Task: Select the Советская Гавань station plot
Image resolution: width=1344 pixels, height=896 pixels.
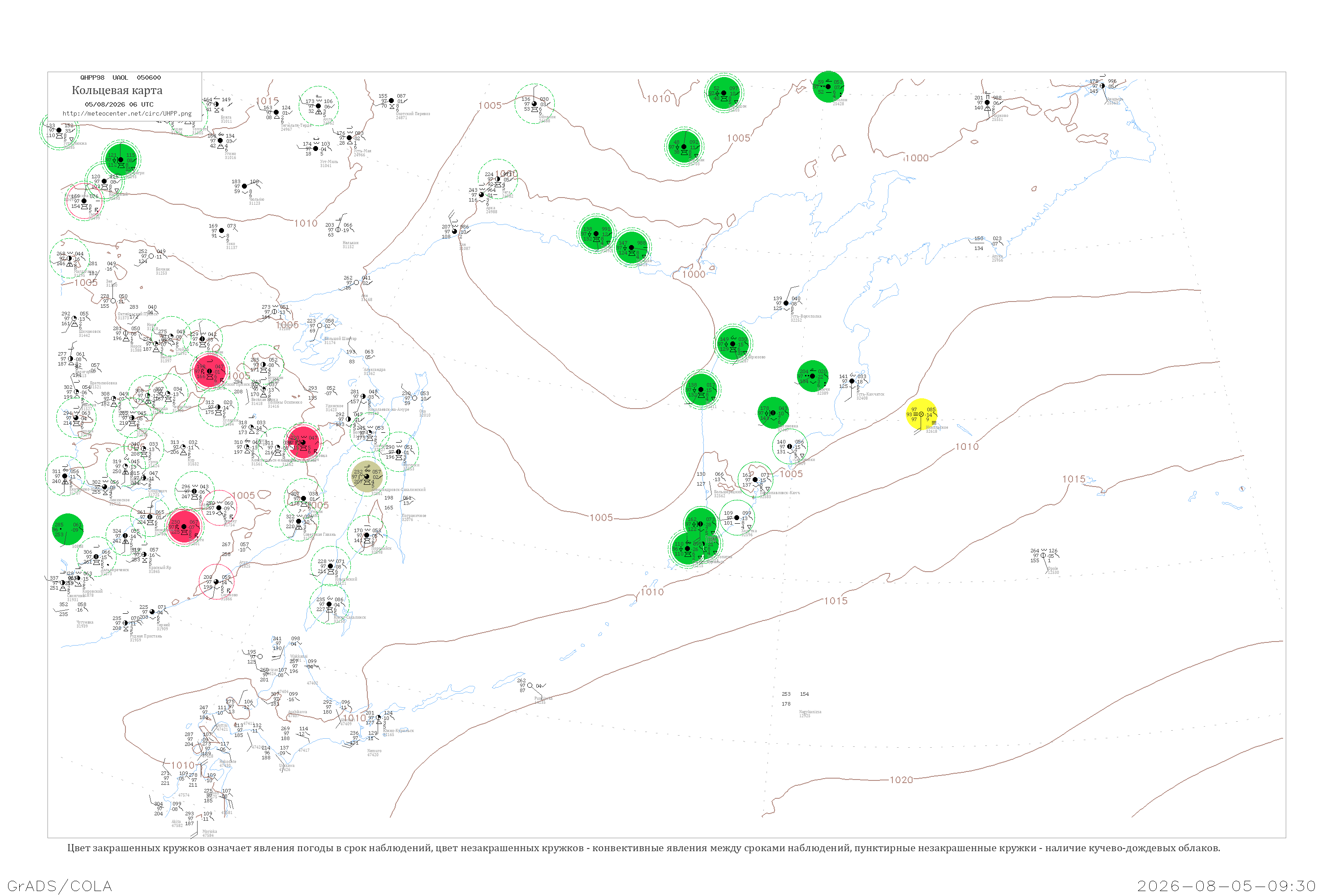Action: point(299,521)
